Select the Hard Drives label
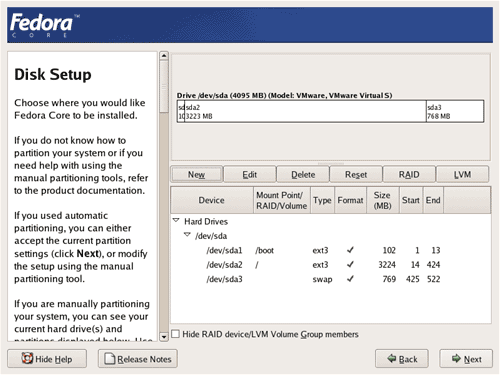 click(x=206, y=221)
